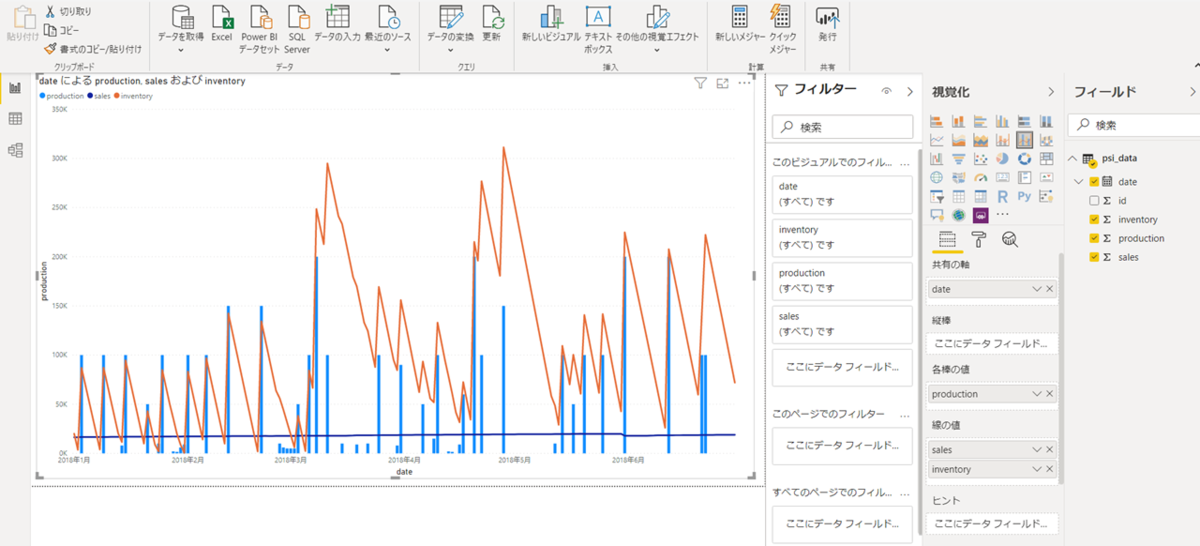Switch to the Fields well tab

click(948, 239)
